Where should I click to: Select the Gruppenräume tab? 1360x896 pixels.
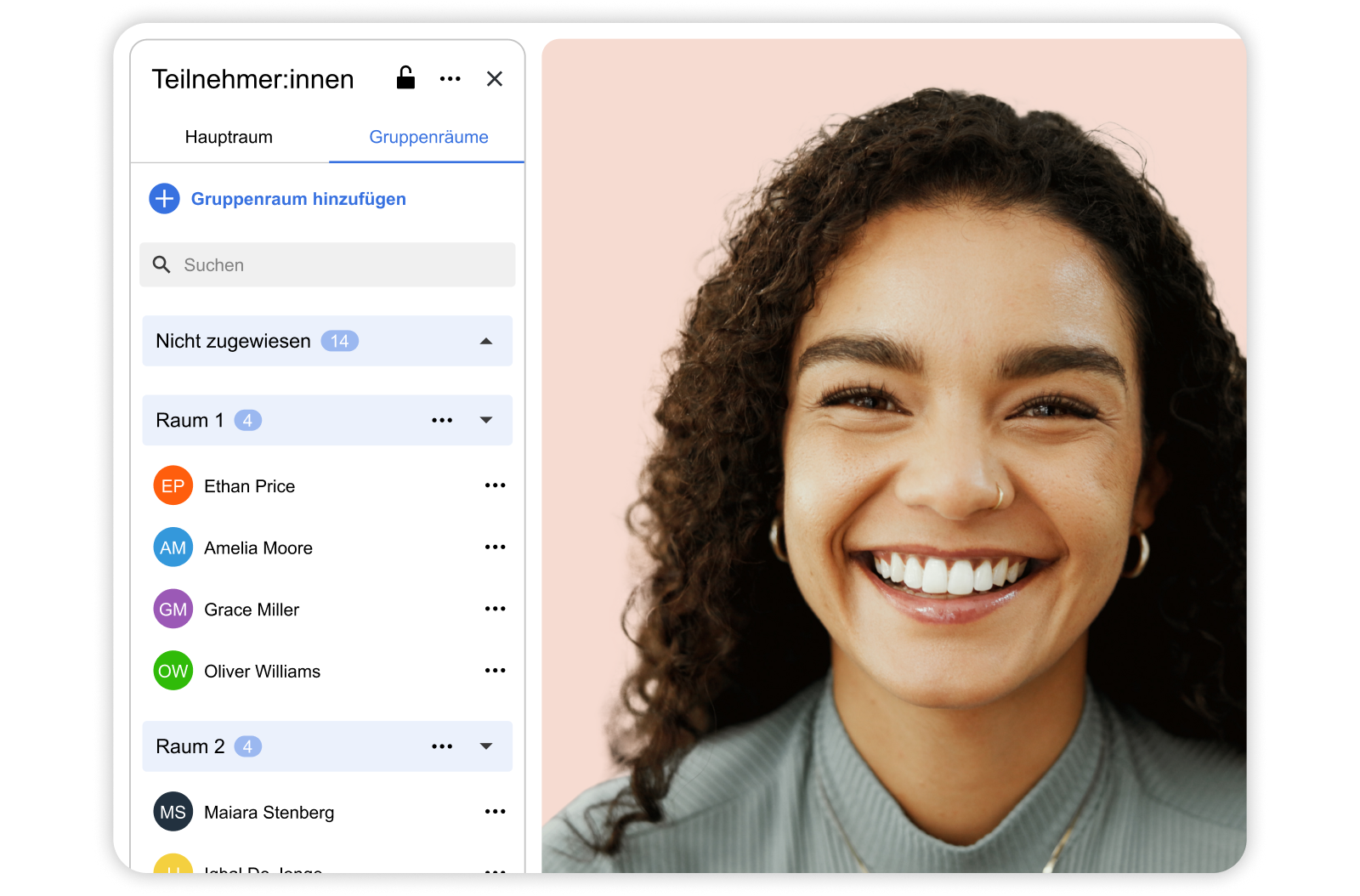click(428, 137)
